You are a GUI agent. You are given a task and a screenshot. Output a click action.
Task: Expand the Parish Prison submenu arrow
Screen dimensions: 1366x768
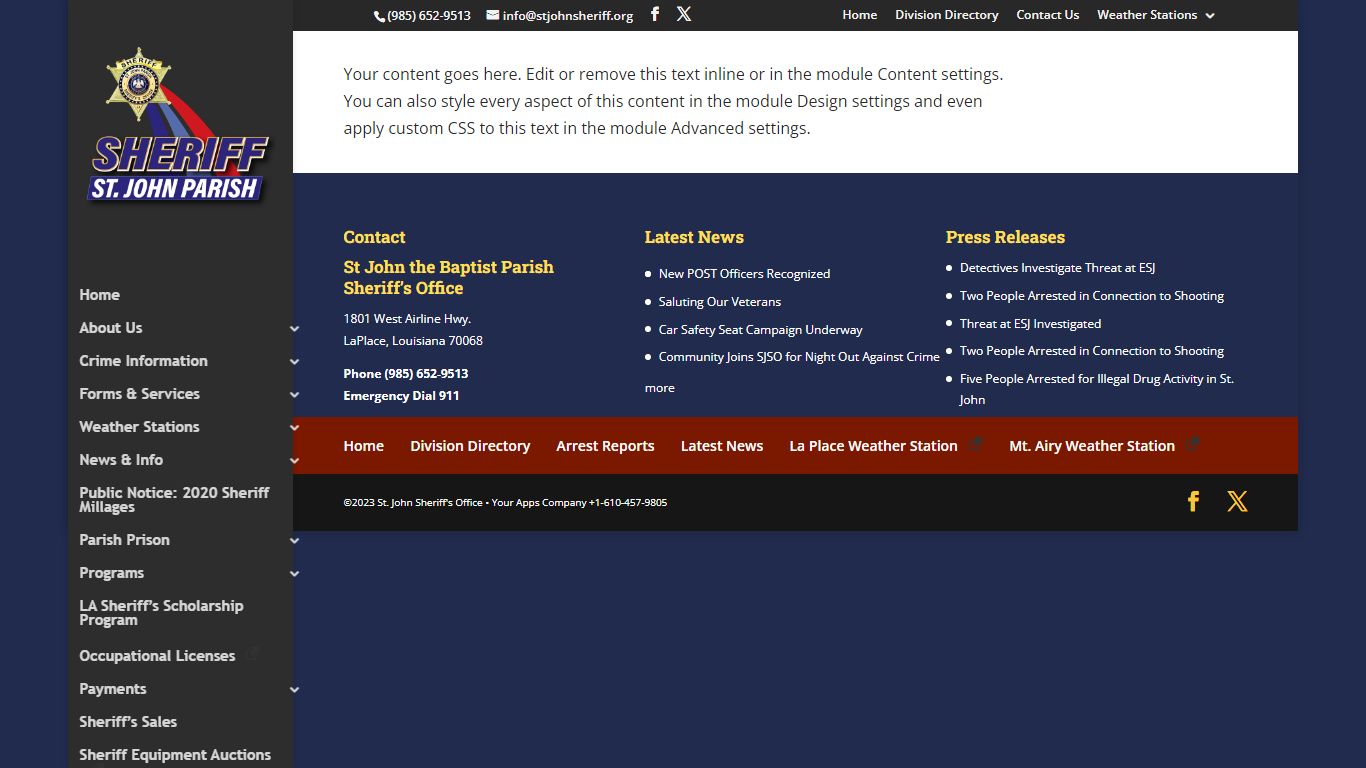(x=294, y=540)
